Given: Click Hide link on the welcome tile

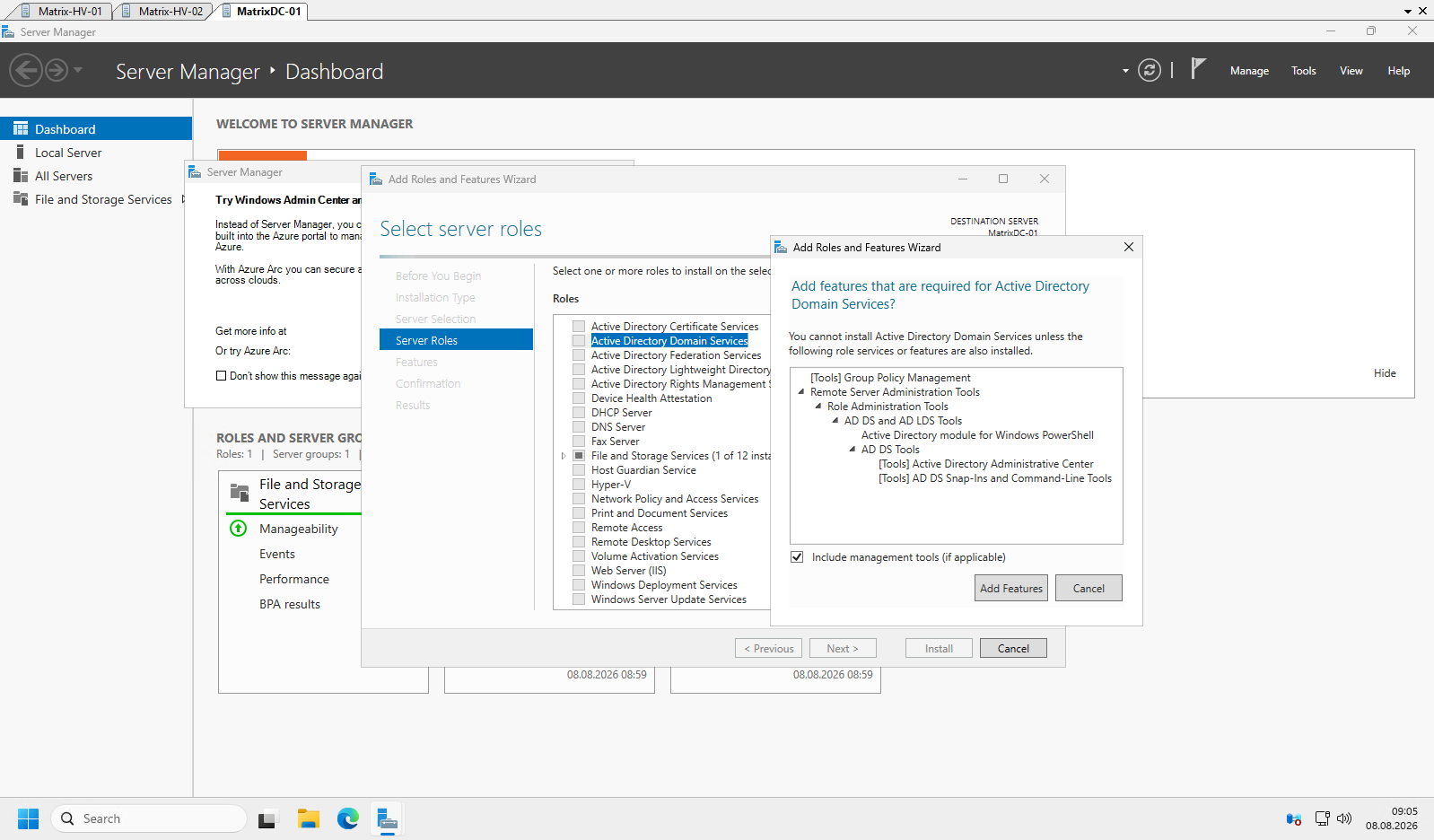Looking at the screenshot, I should (x=1385, y=373).
